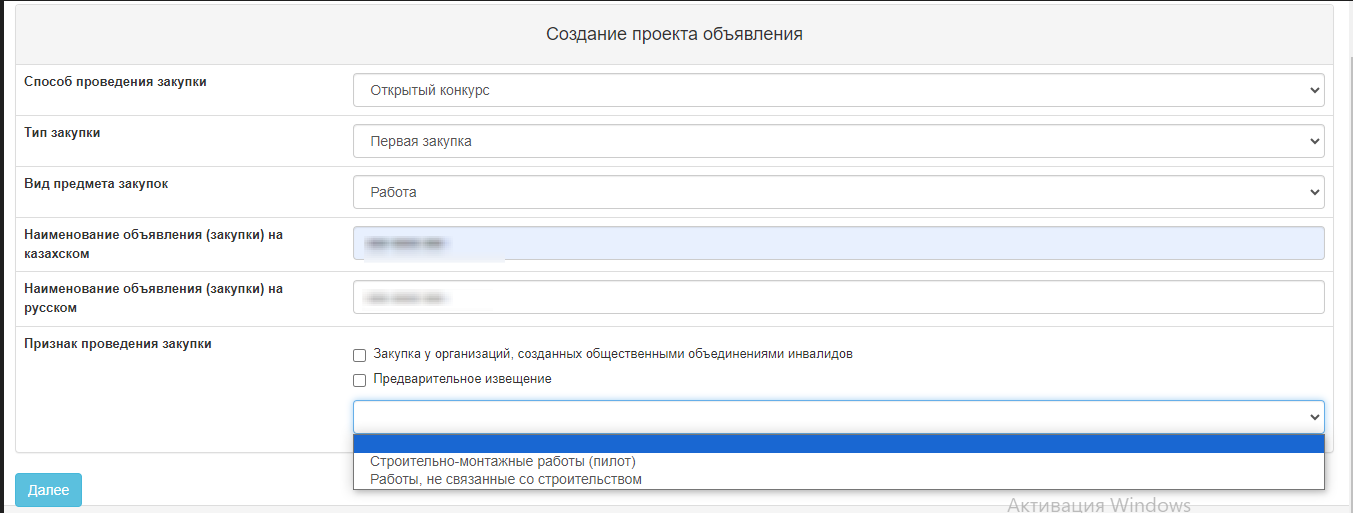1353x513 pixels.
Task: Click the chevron arrow of 'Открытый конкурс' select
Action: tap(1314, 90)
